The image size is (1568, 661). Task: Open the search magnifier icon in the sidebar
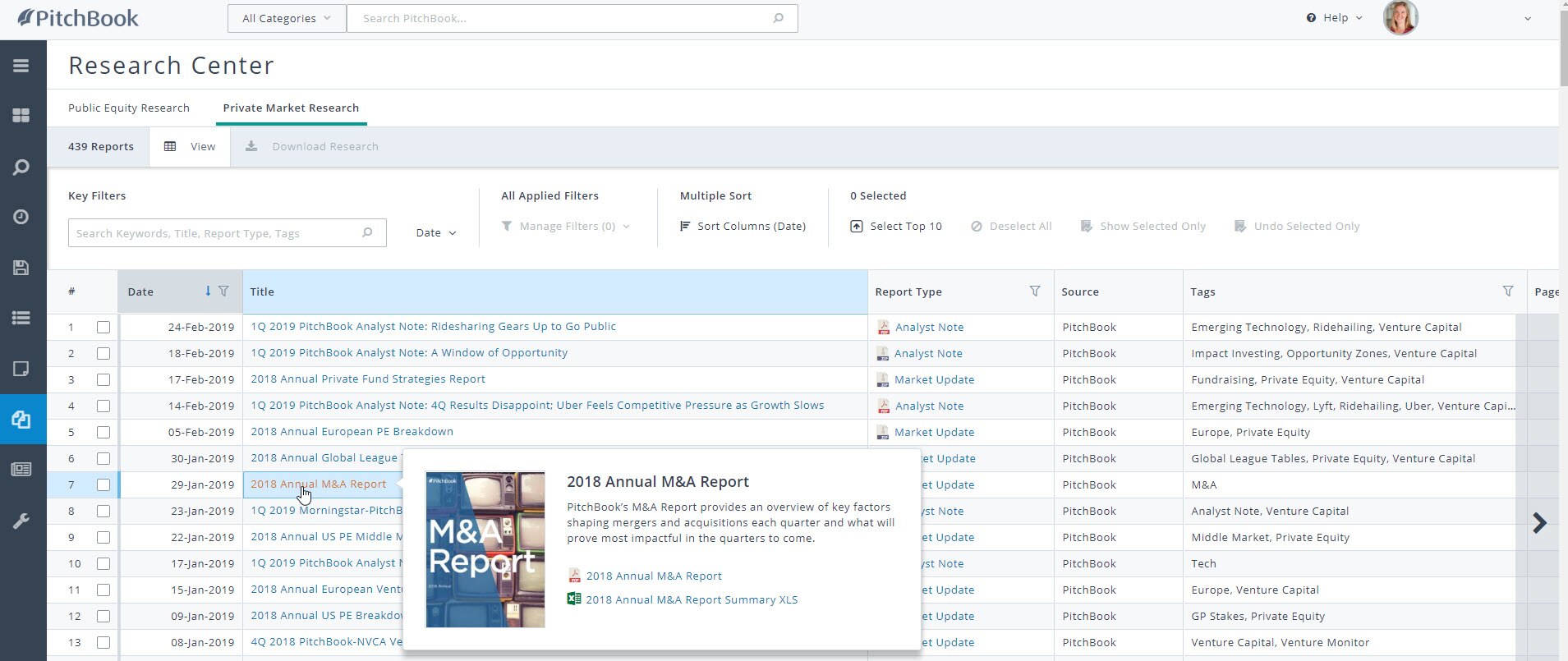[21, 168]
